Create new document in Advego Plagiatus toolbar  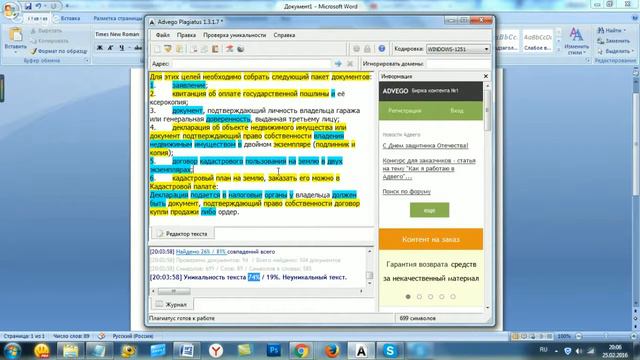(x=157, y=49)
